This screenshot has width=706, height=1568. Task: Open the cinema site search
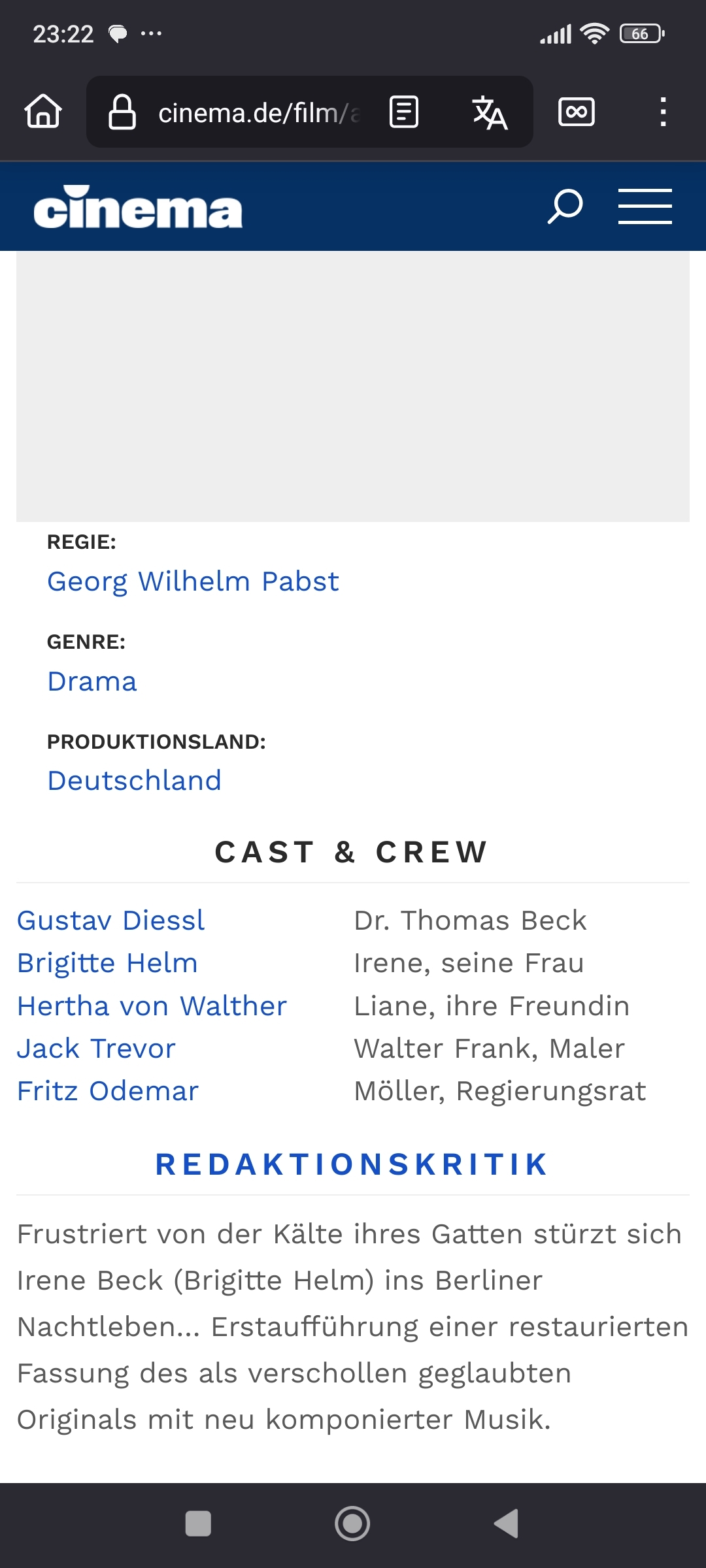coord(565,206)
